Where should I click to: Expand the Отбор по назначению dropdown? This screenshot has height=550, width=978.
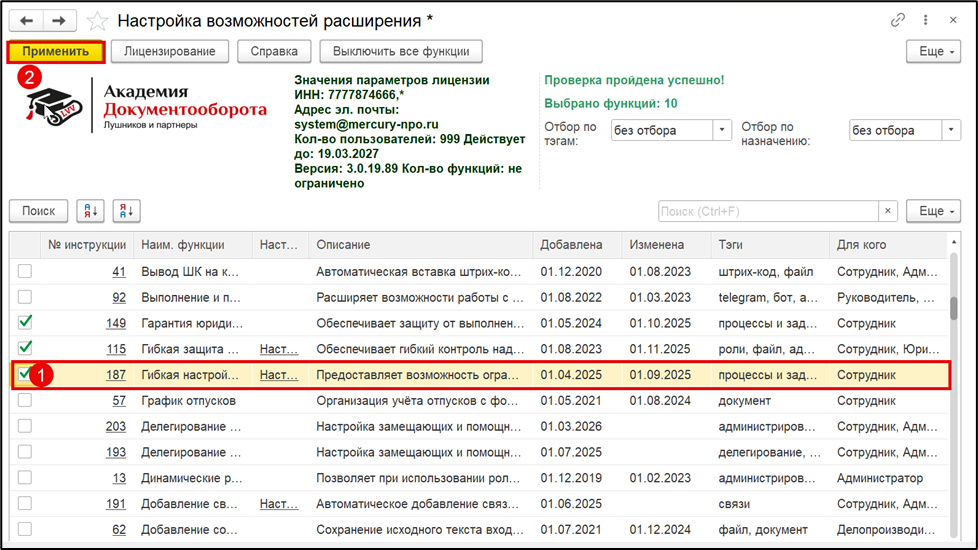pos(951,130)
